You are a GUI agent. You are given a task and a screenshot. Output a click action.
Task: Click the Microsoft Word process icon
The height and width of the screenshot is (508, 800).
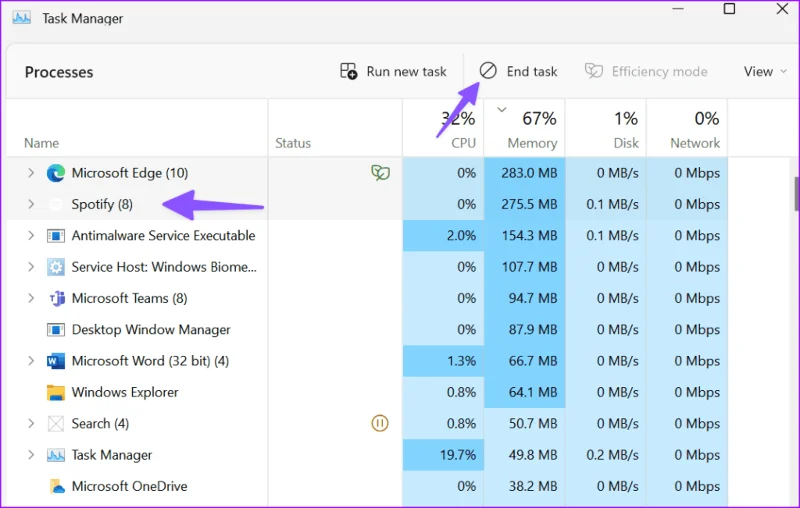56,361
